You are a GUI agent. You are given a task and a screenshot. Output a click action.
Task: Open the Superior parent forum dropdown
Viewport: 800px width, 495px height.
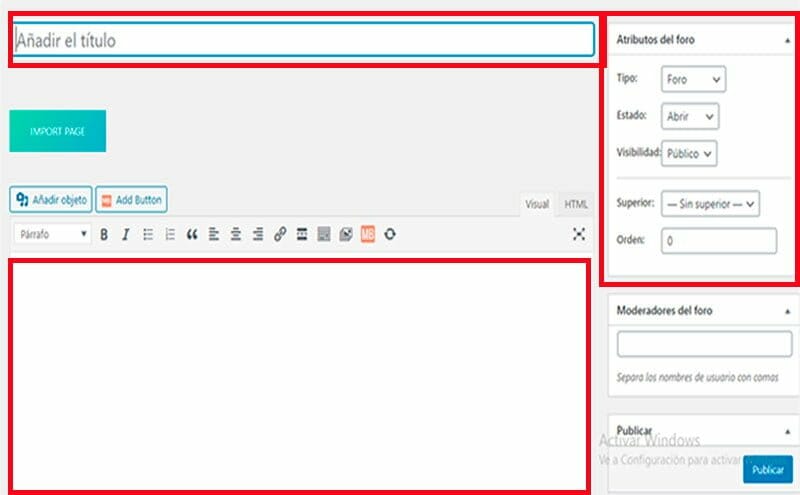710,204
